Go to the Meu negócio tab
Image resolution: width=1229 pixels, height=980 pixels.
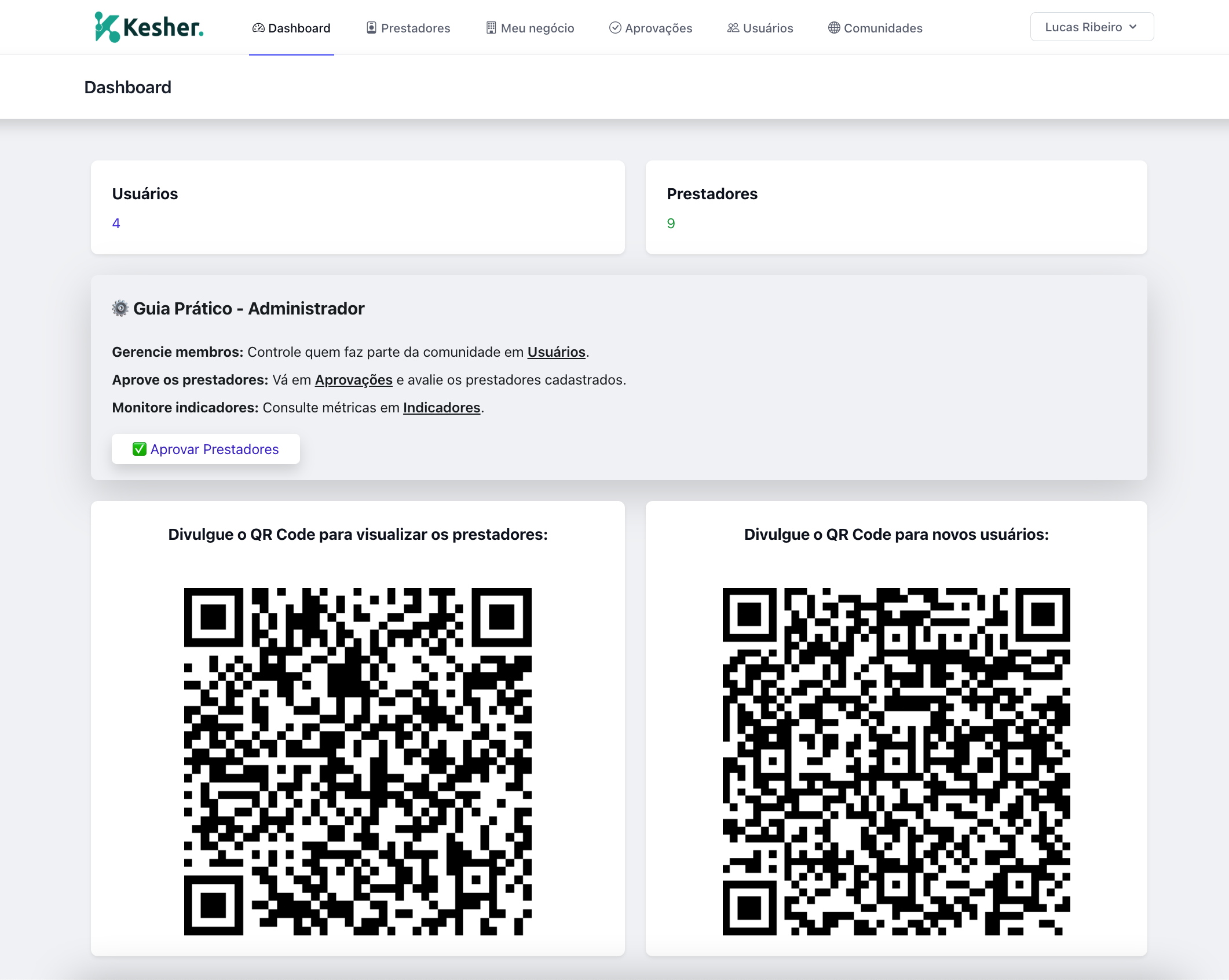tap(537, 28)
